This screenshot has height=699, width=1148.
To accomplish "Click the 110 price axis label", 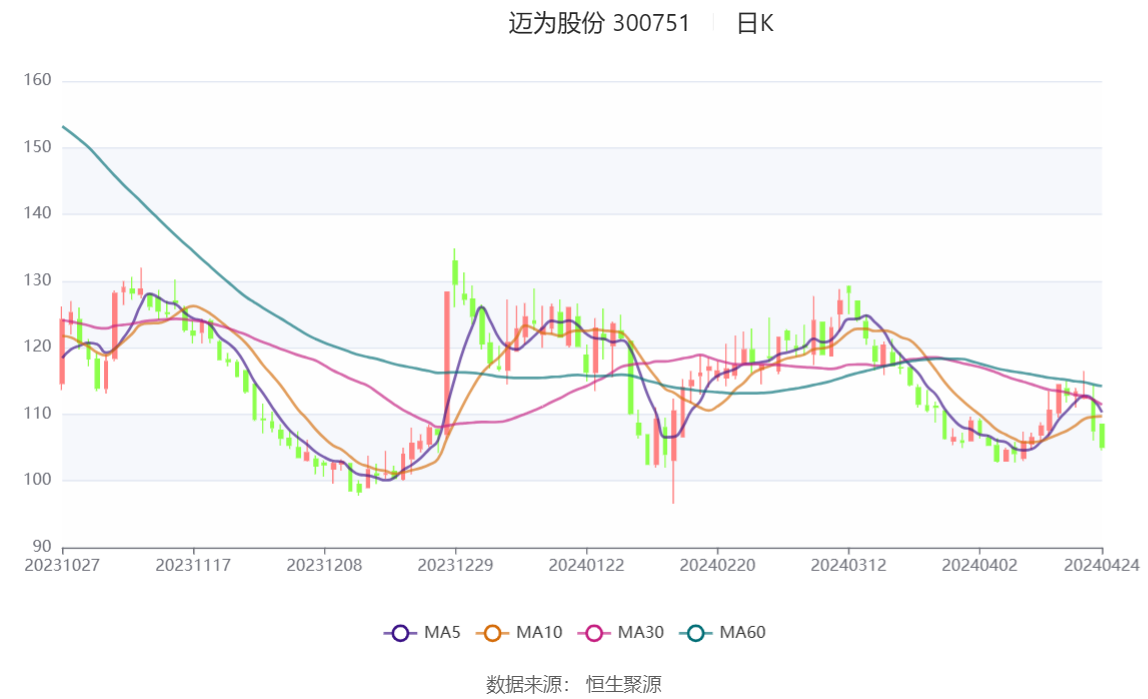I will click(x=37, y=414).
